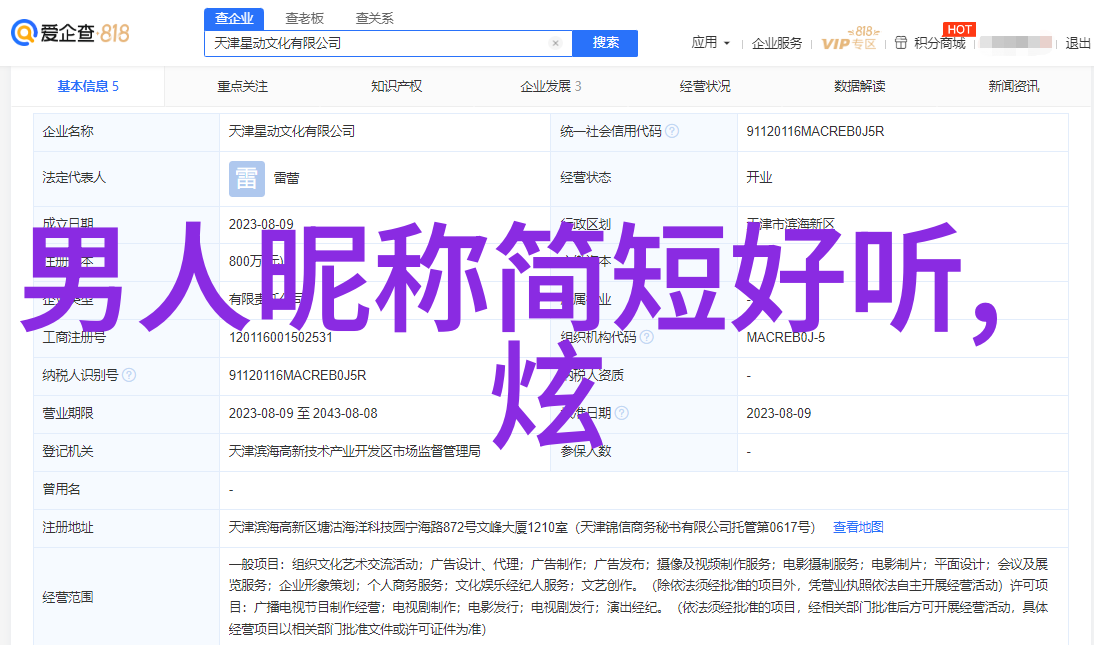The width and height of the screenshot is (1094, 645).
Task: Select the 核准日期 value 2023-08-09
Action: point(779,413)
